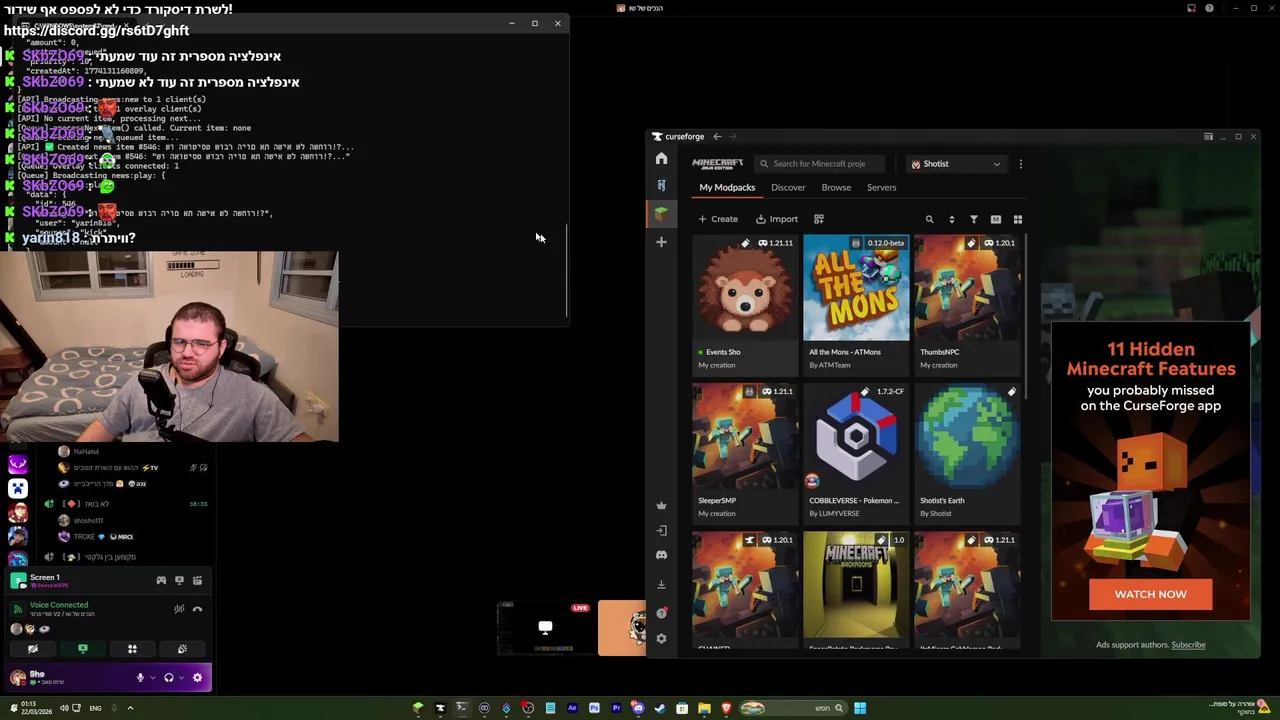Click the add game plus icon
This screenshot has height=720, width=1280.
point(661,242)
